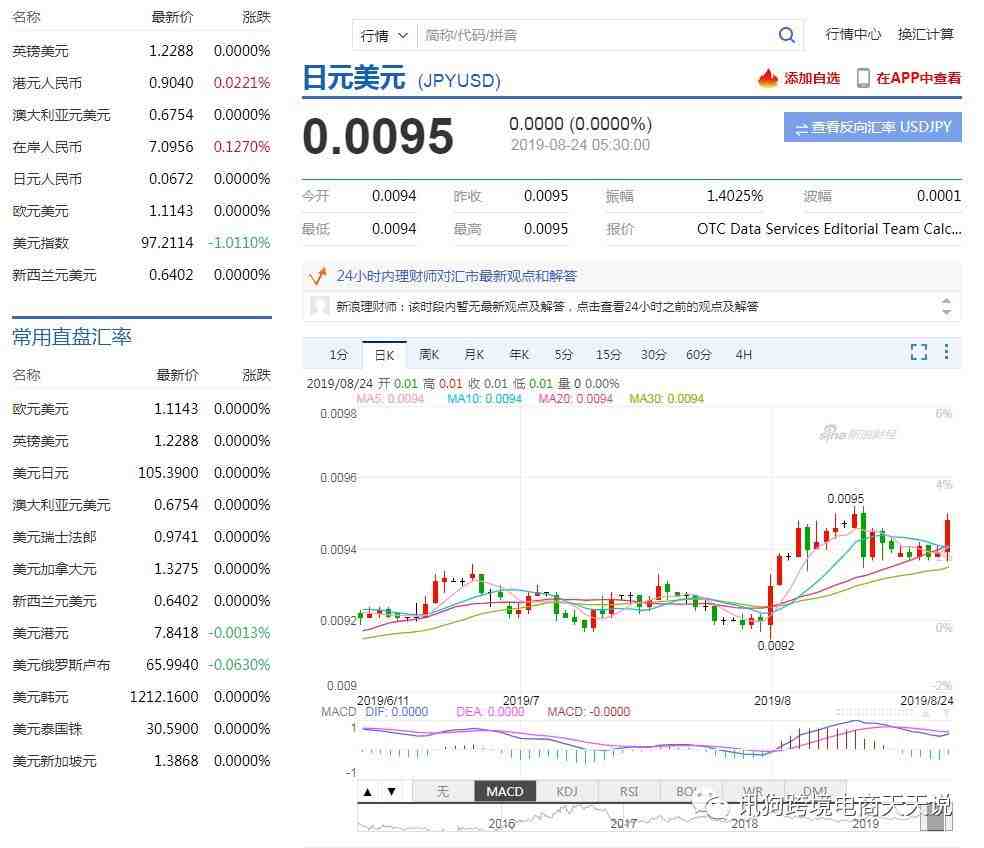Click the 2016 mark on the overview timeline
984x848 pixels.
point(502,824)
